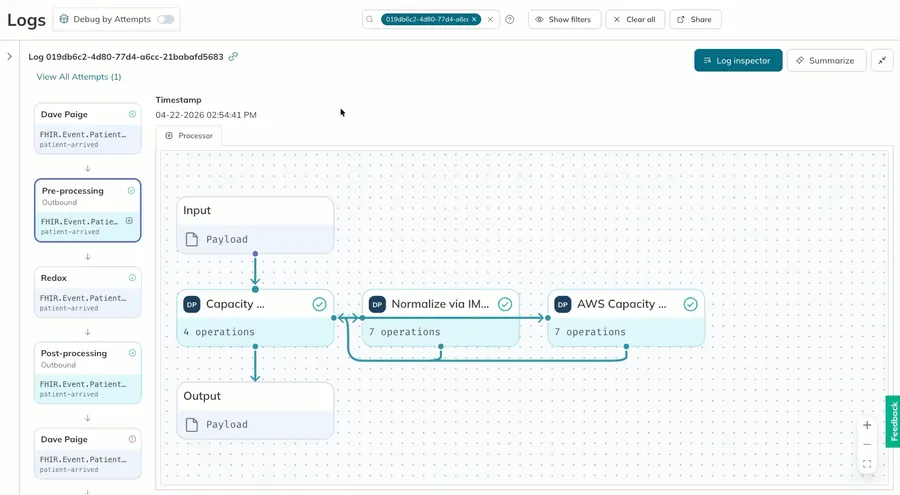The height and width of the screenshot is (495, 900).
Task: Select the Processor tab
Action: tap(189, 136)
